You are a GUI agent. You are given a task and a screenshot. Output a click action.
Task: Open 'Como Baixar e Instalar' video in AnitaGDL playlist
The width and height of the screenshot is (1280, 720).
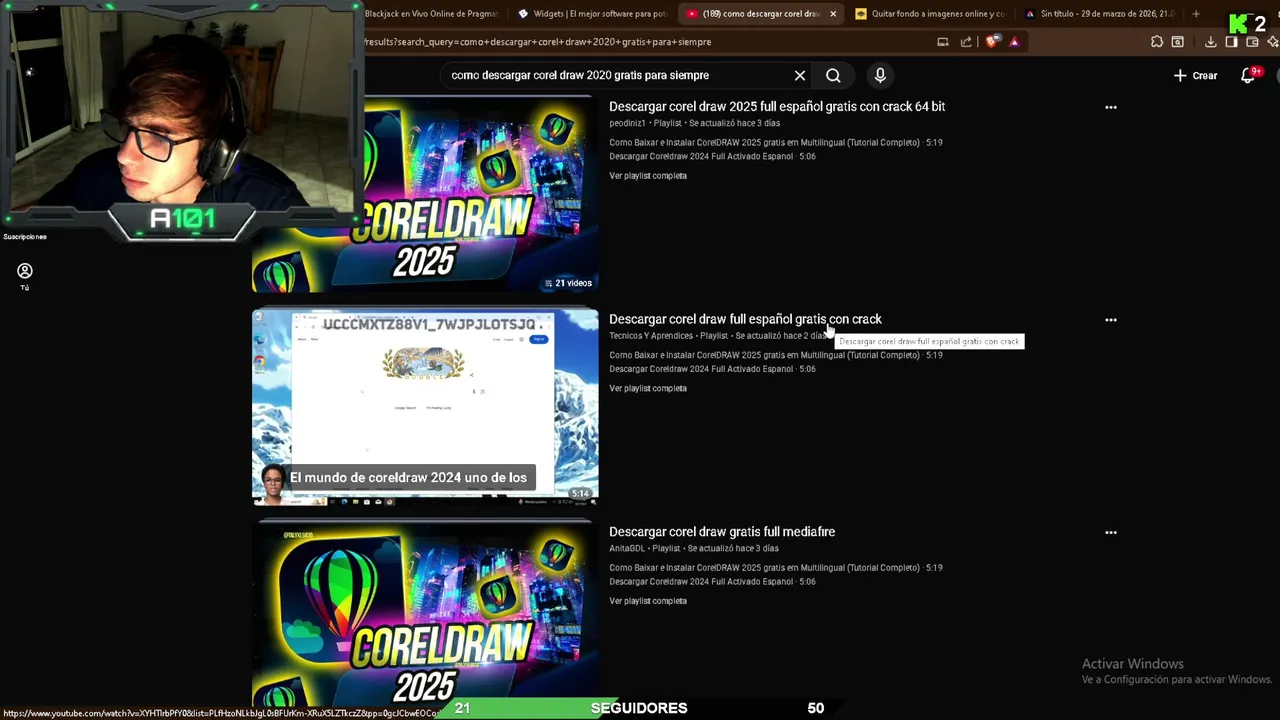pos(776,569)
